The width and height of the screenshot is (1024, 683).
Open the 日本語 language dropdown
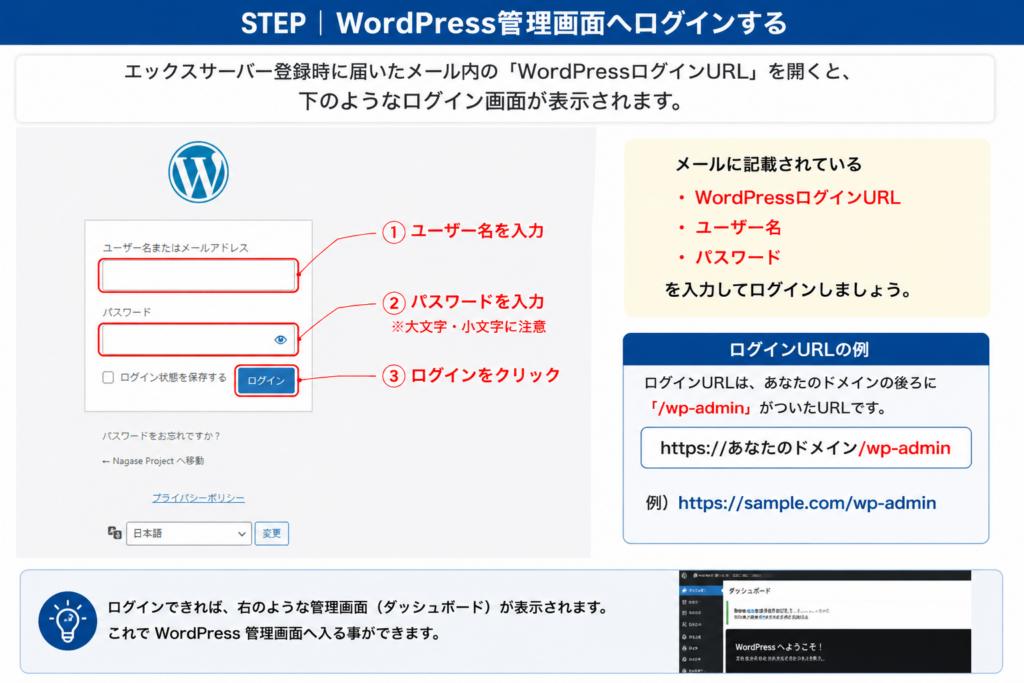189,533
